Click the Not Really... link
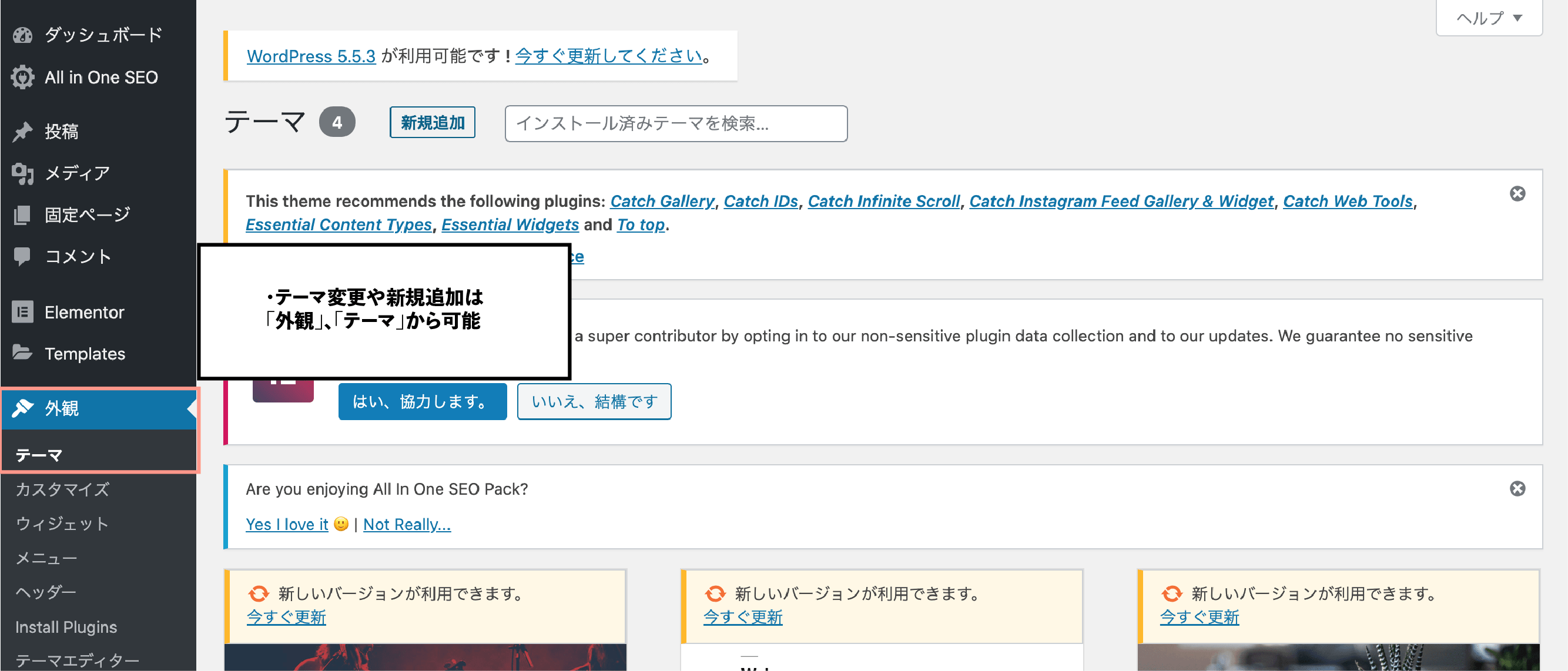 [407, 524]
